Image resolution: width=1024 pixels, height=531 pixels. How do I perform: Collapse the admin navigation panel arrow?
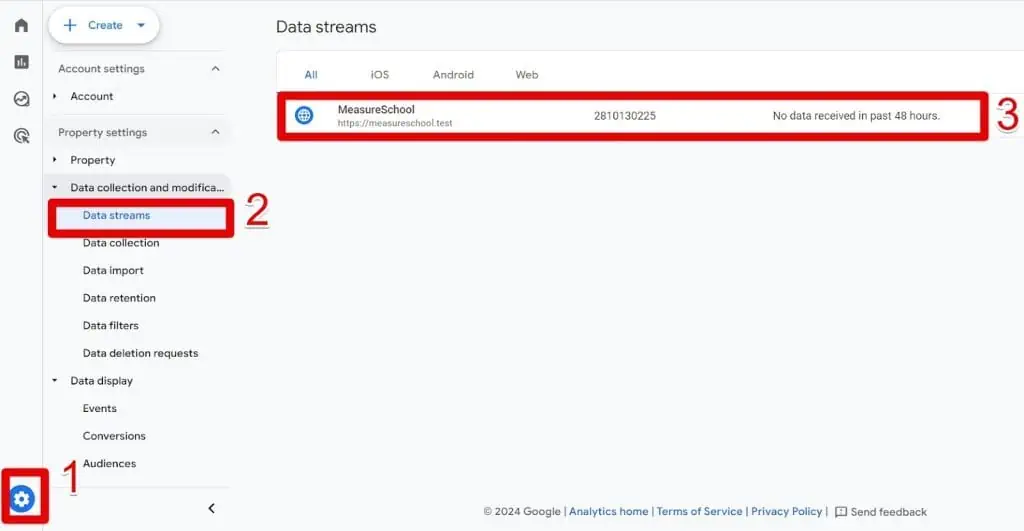(x=212, y=508)
